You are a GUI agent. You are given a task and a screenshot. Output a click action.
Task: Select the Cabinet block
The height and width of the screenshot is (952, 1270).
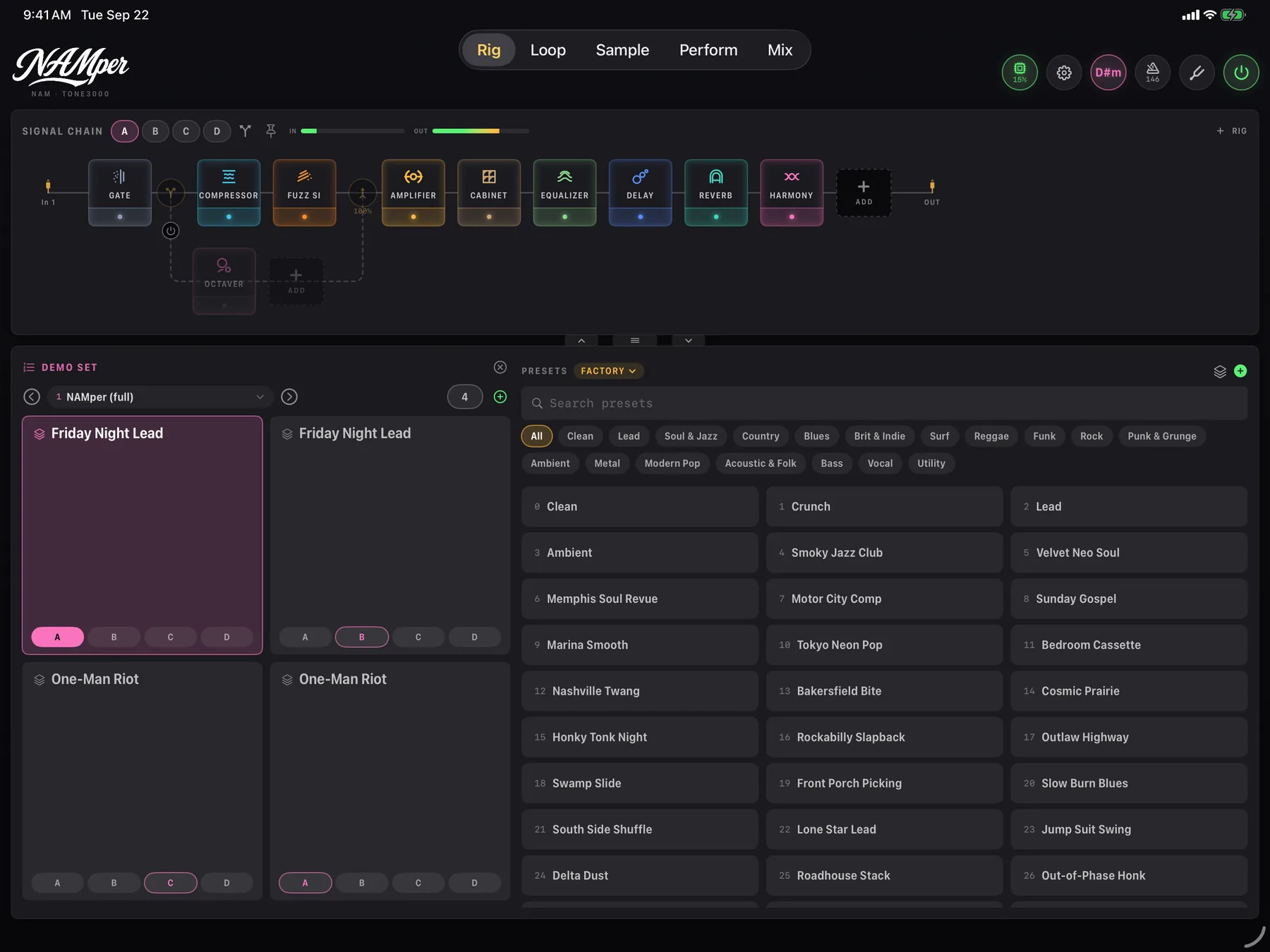pyautogui.click(x=489, y=193)
